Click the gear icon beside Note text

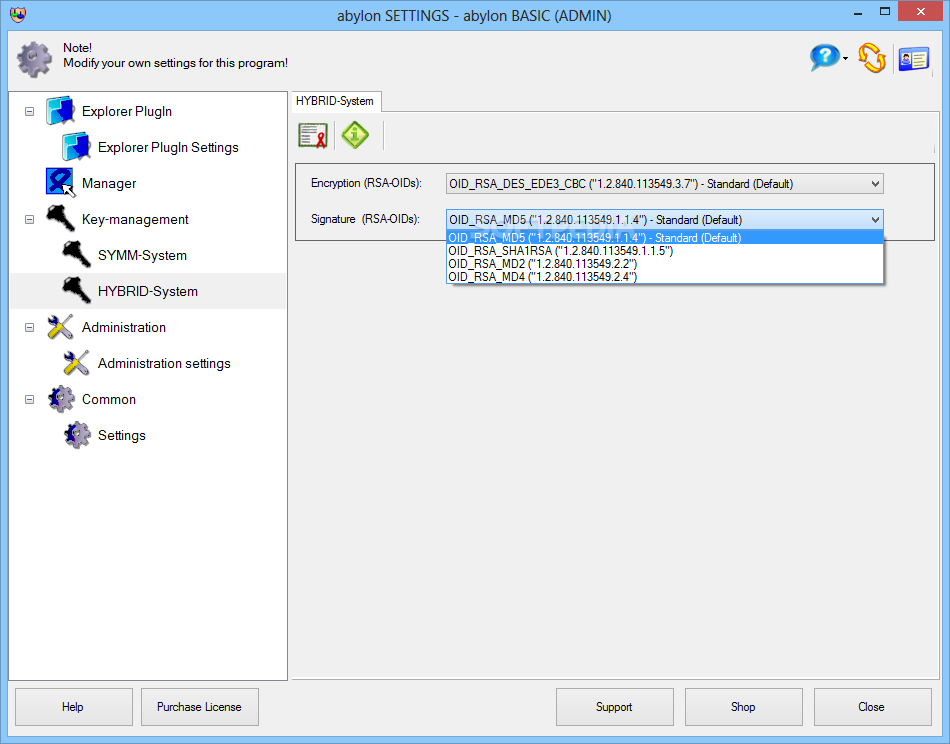34,59
